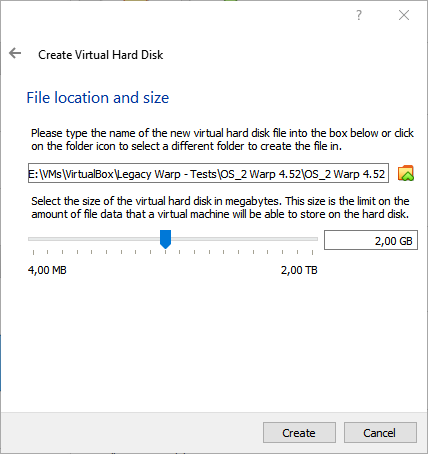Image resolution: width=428 pixels, height=454 pixels.
Task: Open help via question mark icon
Action: (x=359, y=15)
